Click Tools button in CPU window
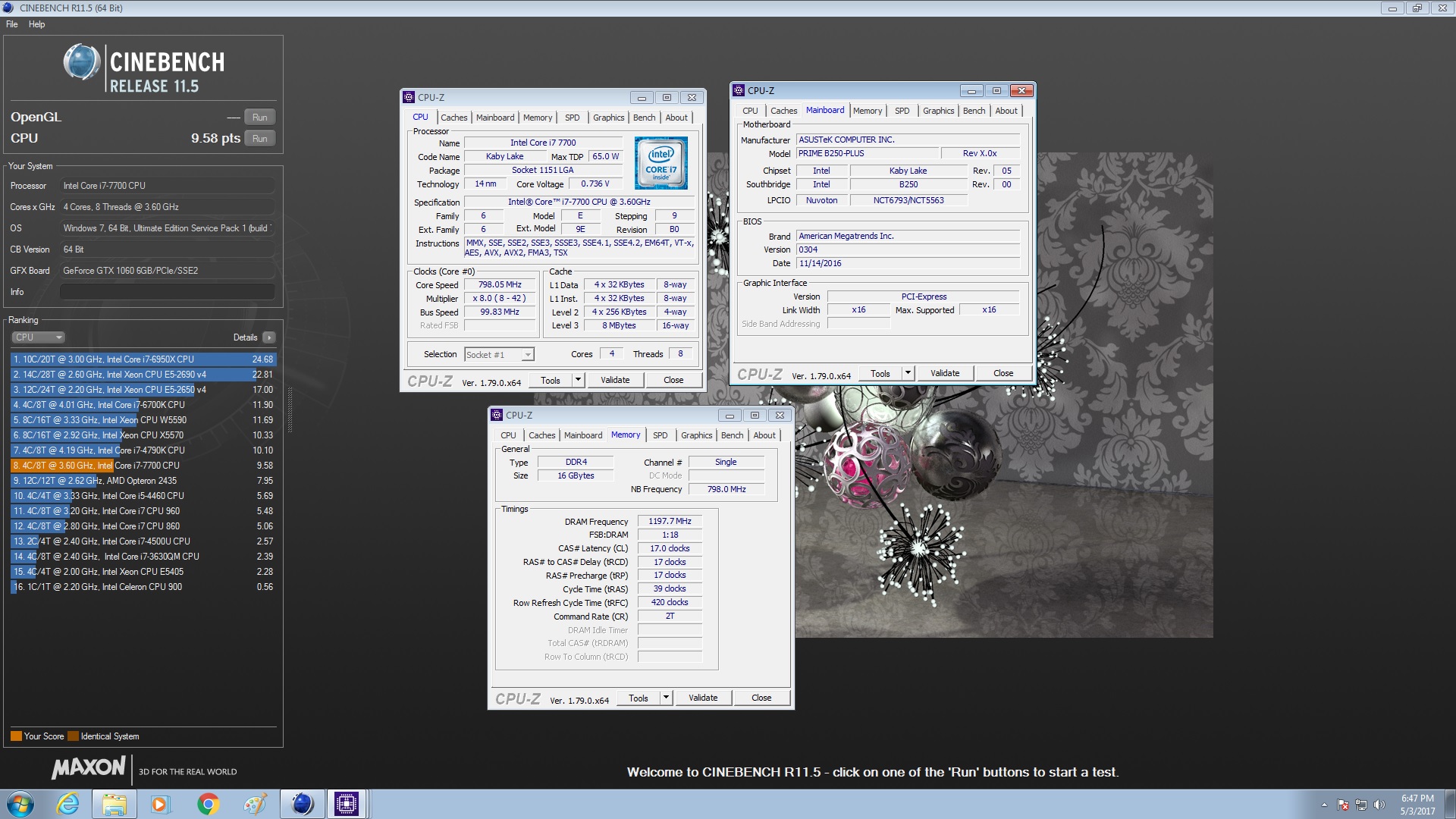The height and width of the screenshot is (819, 1456). [551, 381]
